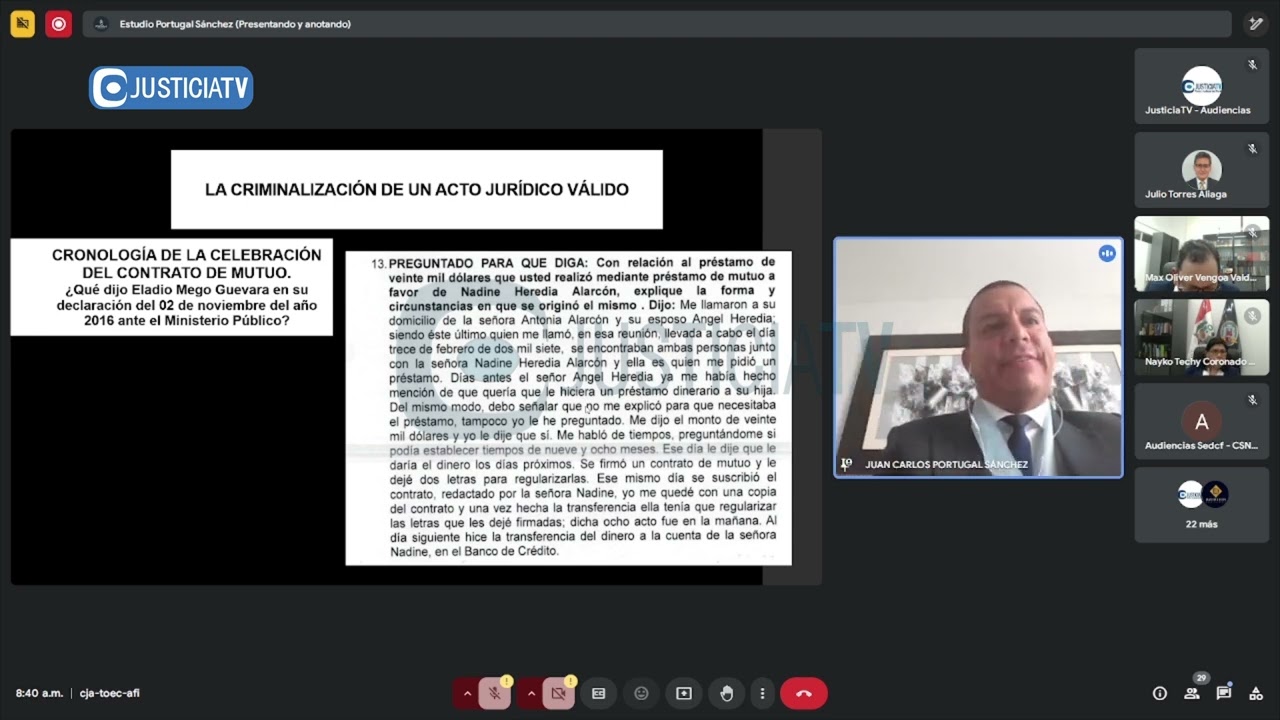Image resolution: width=1280 pixels, height=720 pixels.
Task: Open the emoji reactions panel
Action: 641,693
